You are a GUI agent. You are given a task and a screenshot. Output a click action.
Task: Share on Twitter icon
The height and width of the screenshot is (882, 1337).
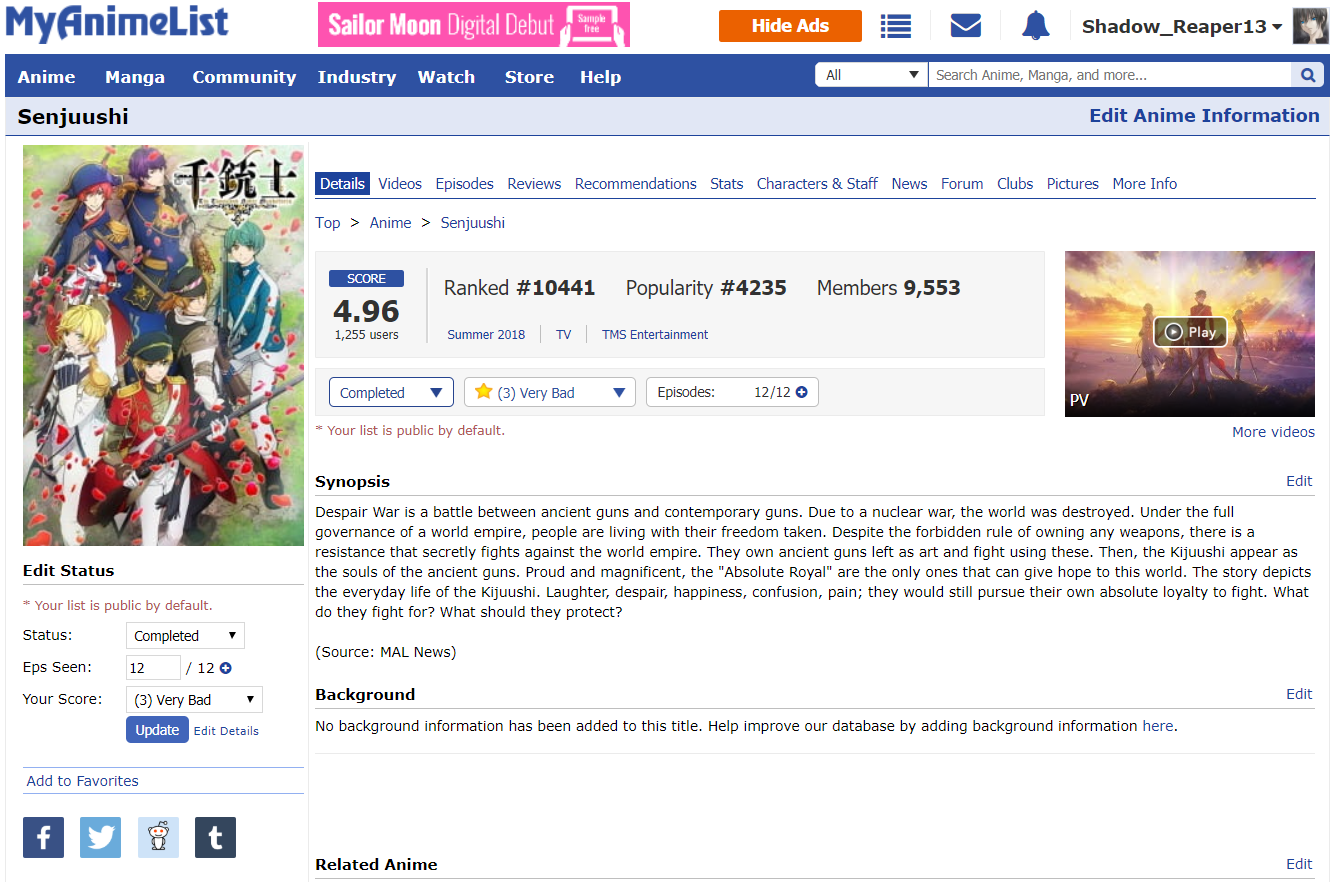(x=100, y=837)
